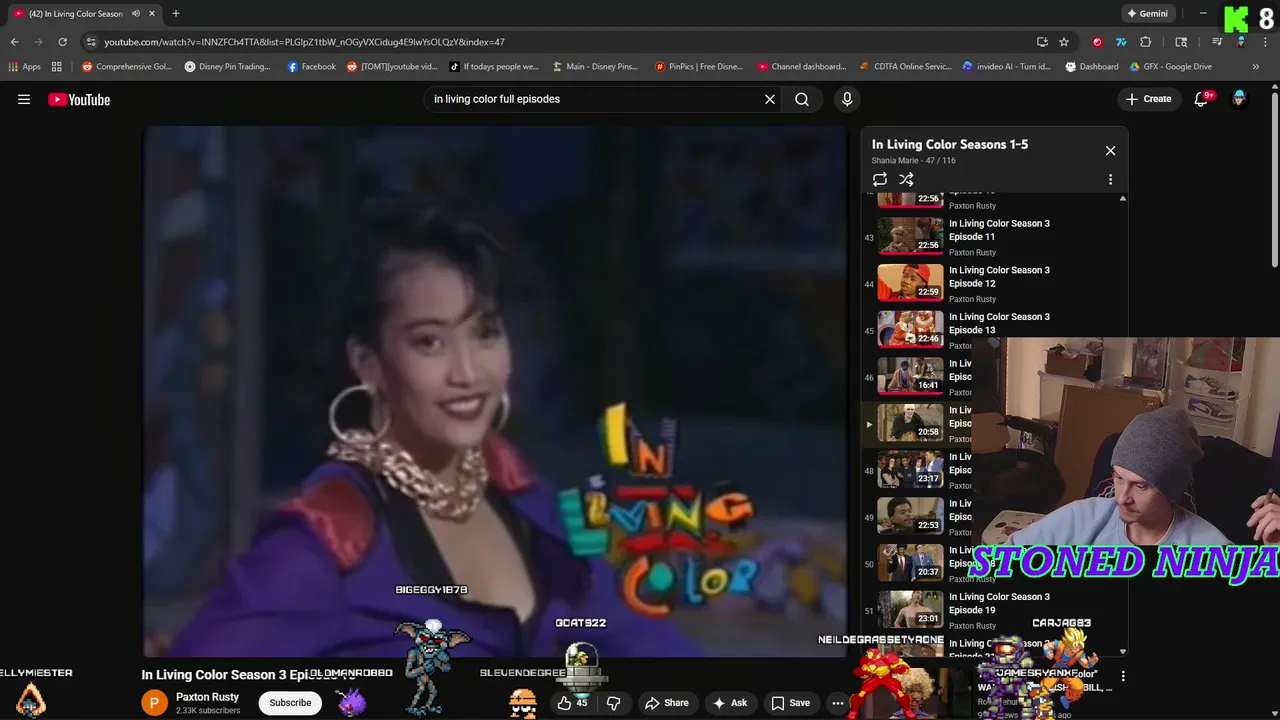The image size is (1280, 720).
Task: Dislike the video
Action: pyautogui.click(x=613, y=703)
